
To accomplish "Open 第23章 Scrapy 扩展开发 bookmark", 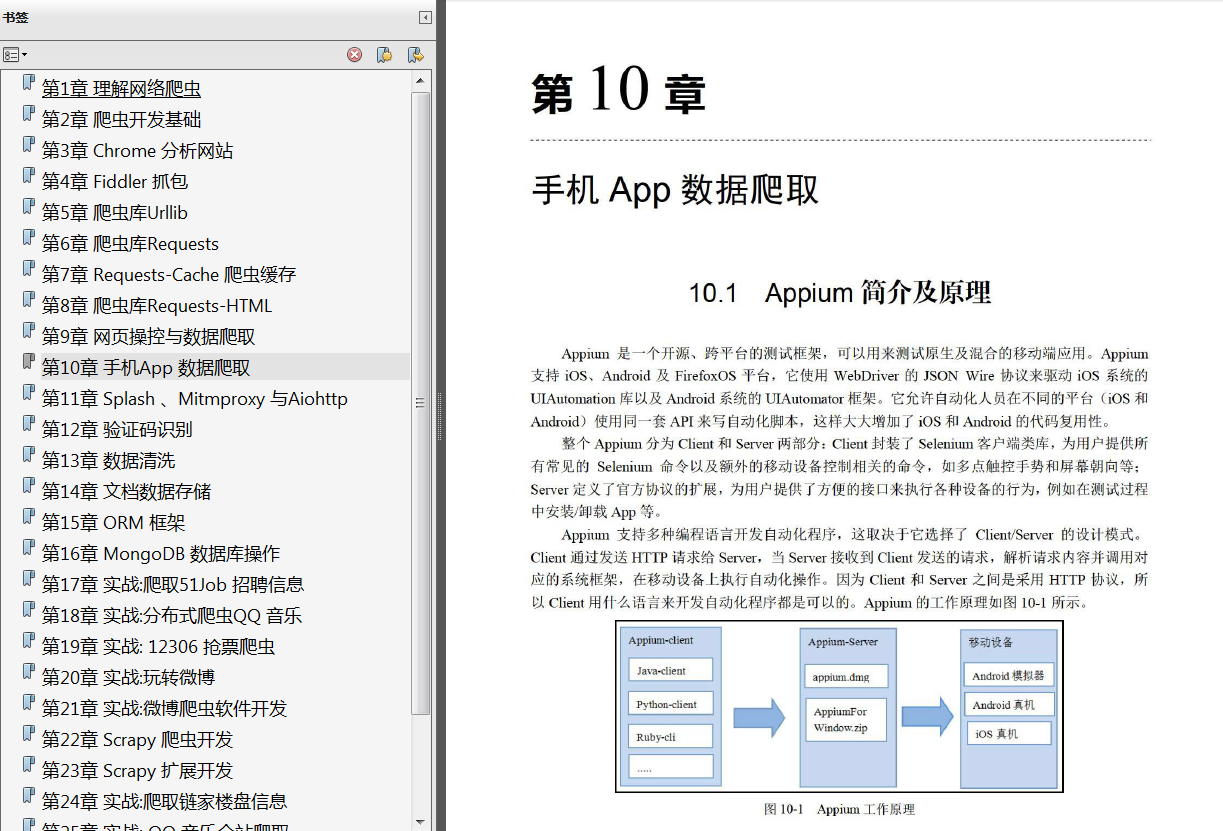I will pyautogui.click(x=137, y=771).
